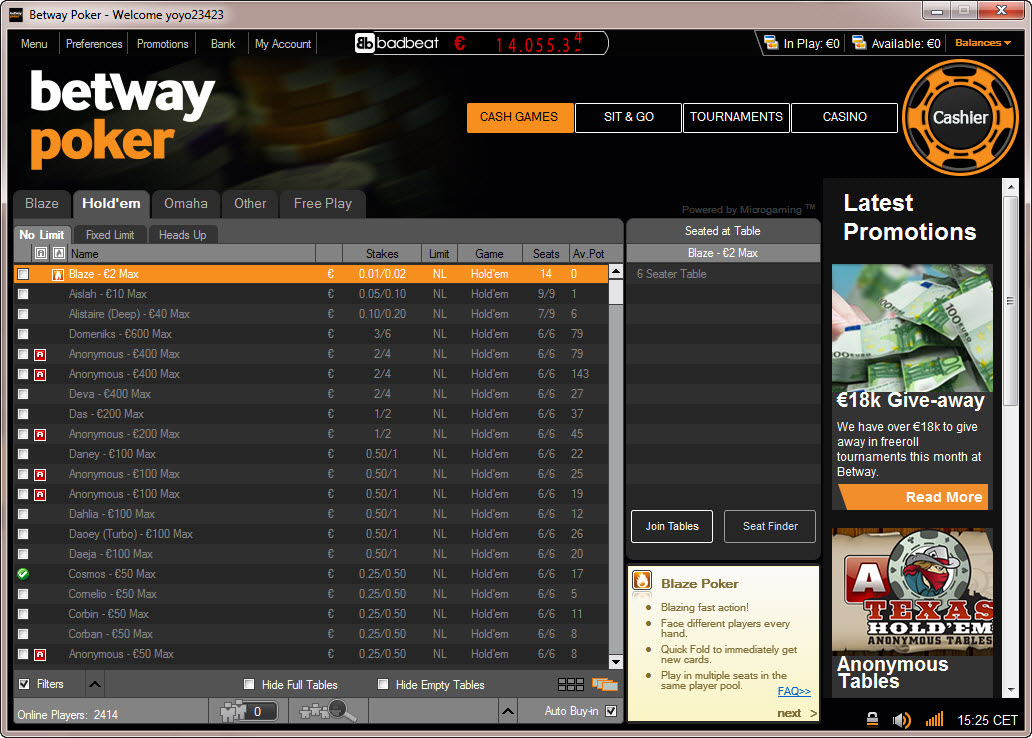Enable the Hide Empty Tables checkbox

383,685
